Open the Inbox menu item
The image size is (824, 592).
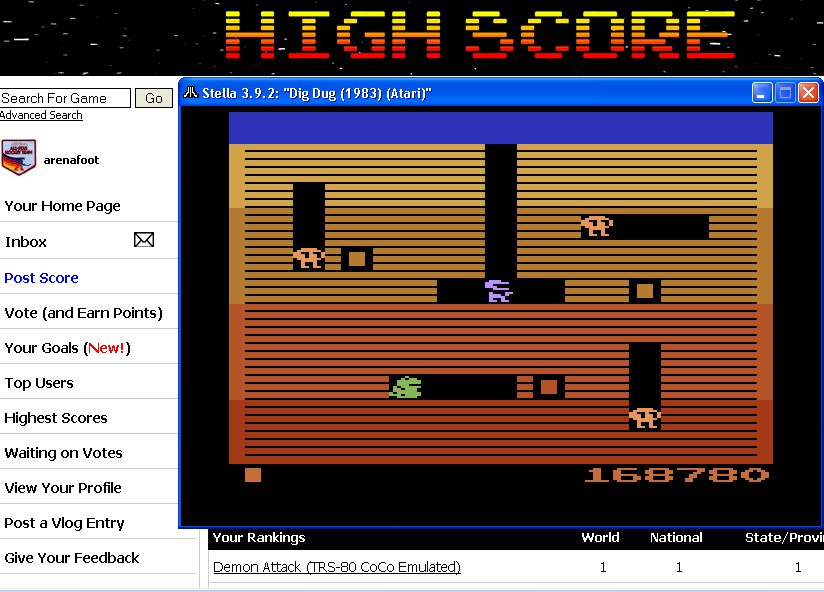(x=26, y=242)
